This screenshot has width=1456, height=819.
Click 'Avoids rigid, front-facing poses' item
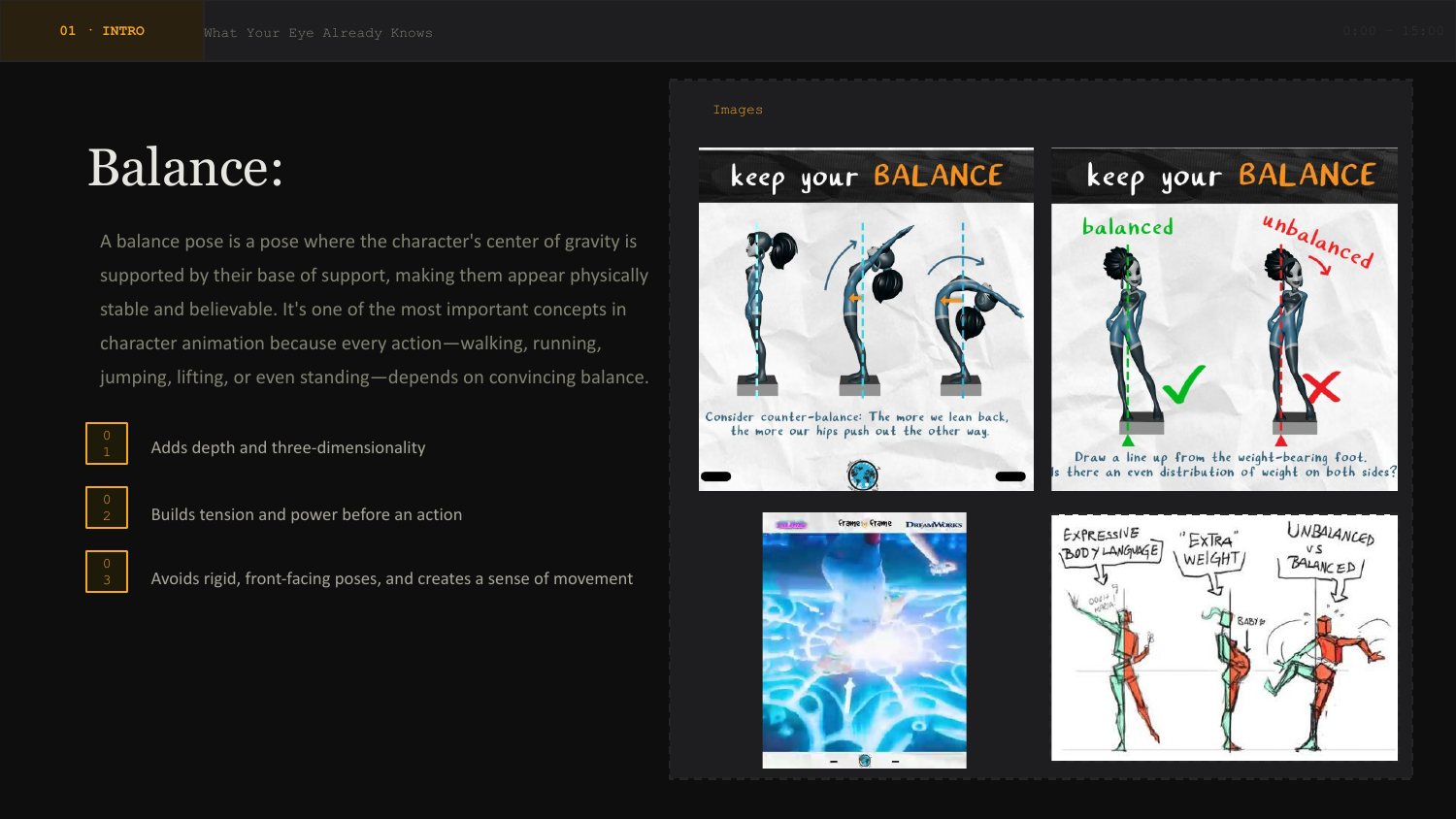tap(392, 578)
